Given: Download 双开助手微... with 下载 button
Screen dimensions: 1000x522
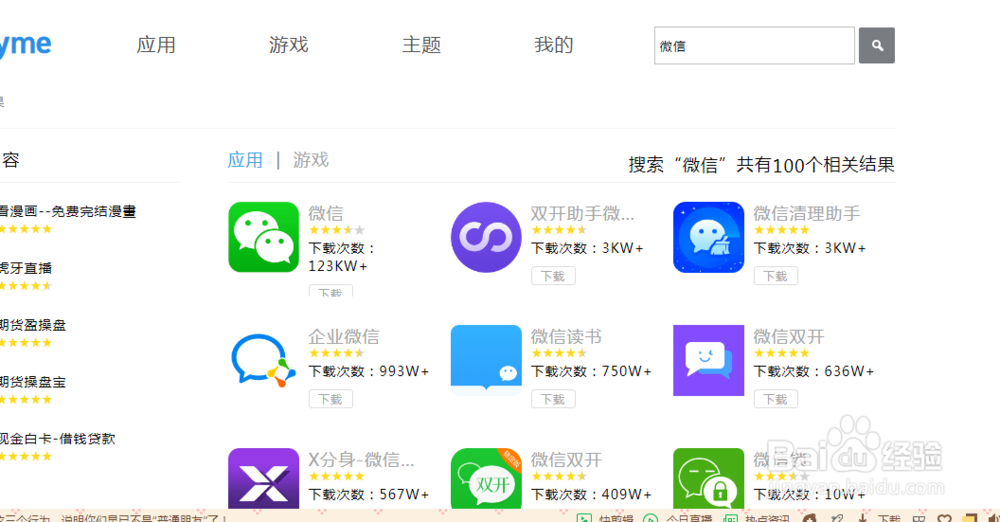Looking at the screenshot, I should point(553,276).
